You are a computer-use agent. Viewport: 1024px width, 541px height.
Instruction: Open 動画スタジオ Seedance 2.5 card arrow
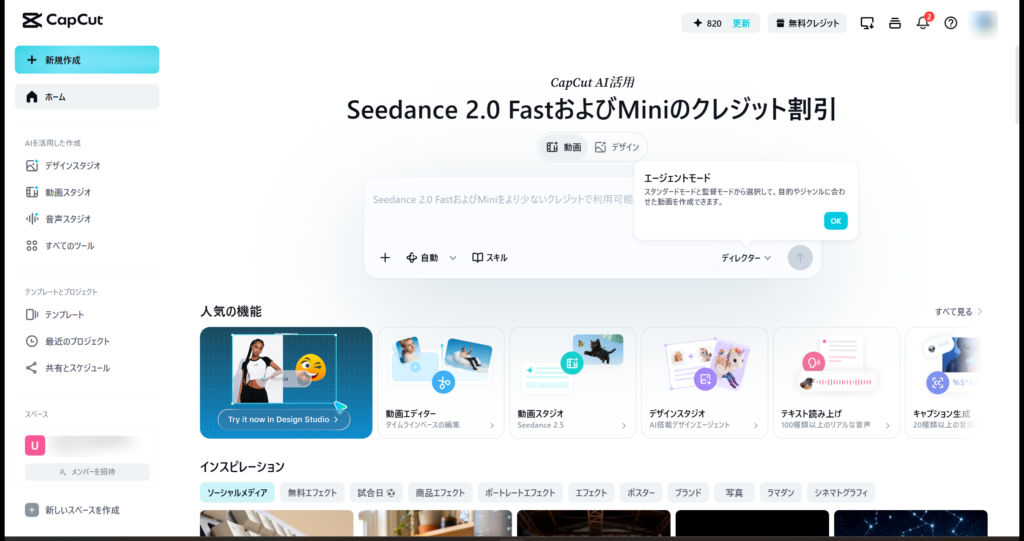tap(624, 425)
